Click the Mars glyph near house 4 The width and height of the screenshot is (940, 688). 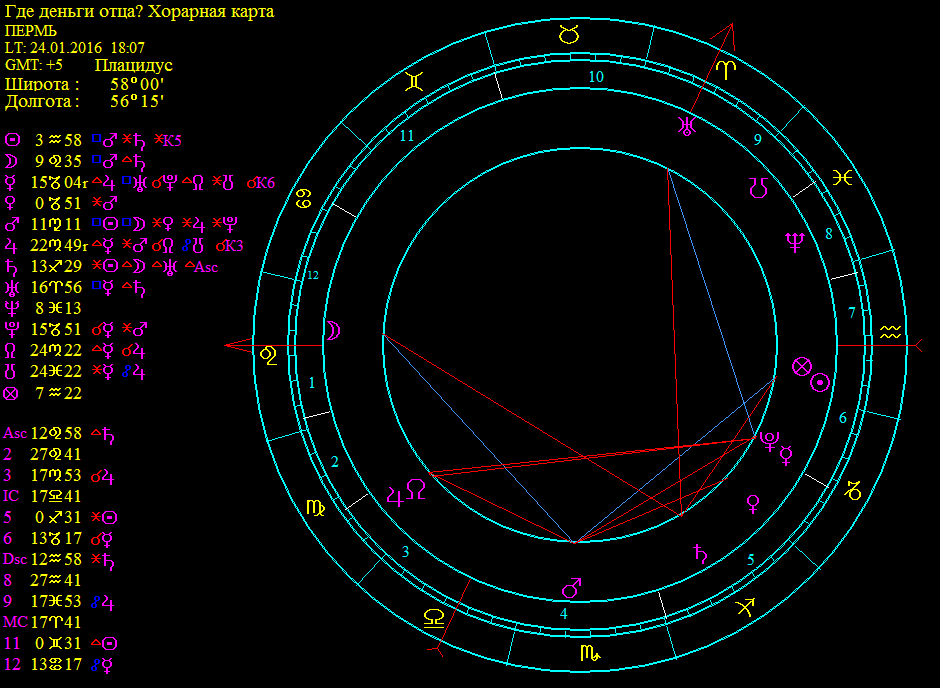click(x=572, y=585)
